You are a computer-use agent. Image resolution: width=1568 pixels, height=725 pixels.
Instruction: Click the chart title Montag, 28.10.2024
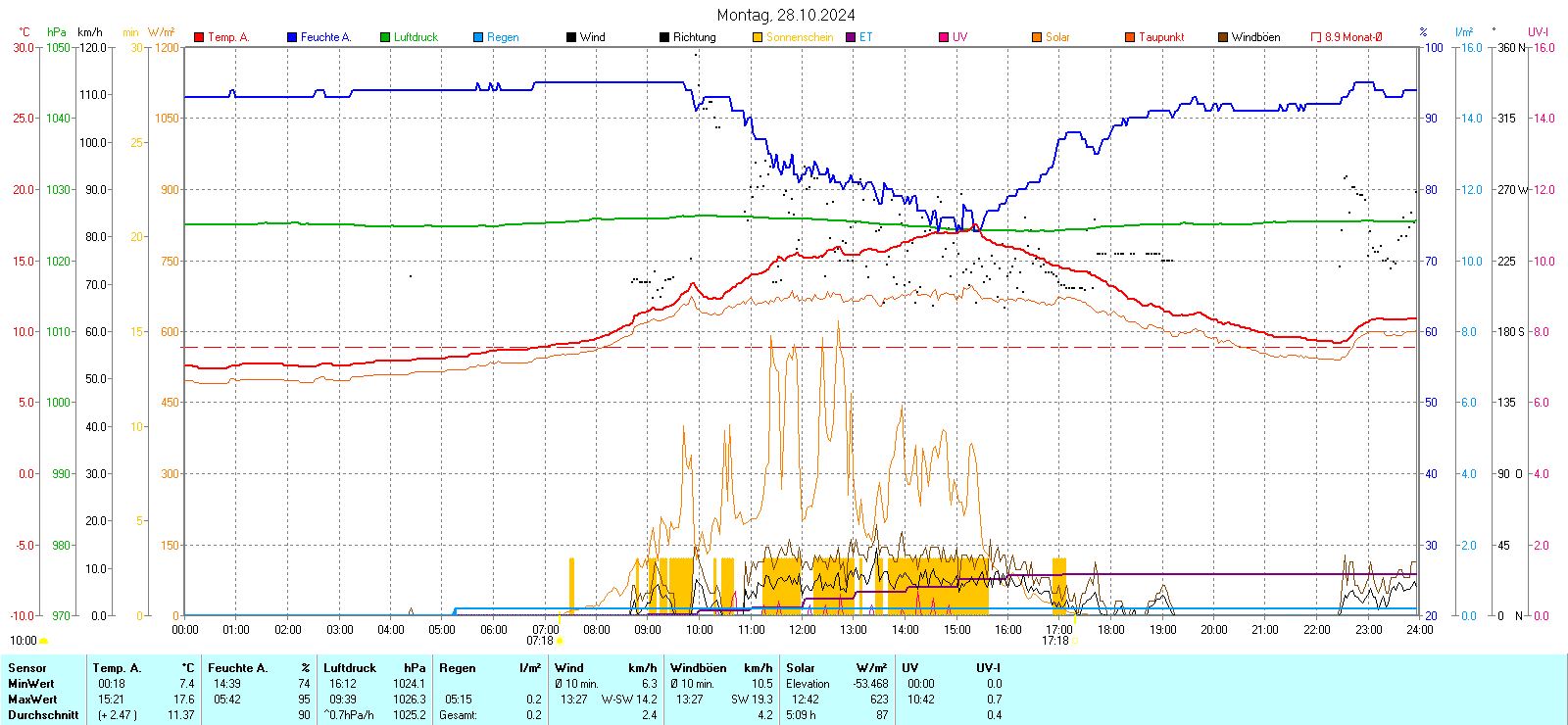click(x=785, y=15)
